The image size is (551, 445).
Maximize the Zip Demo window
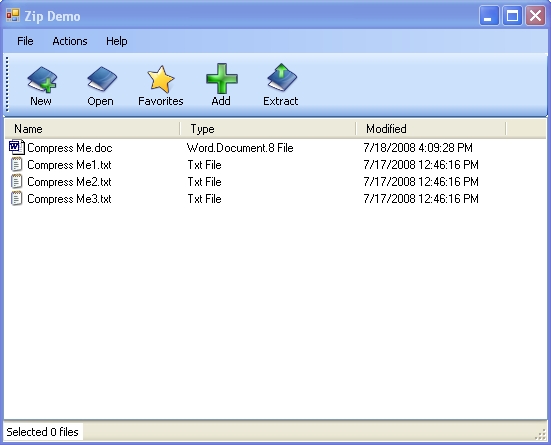coord(512,15)
